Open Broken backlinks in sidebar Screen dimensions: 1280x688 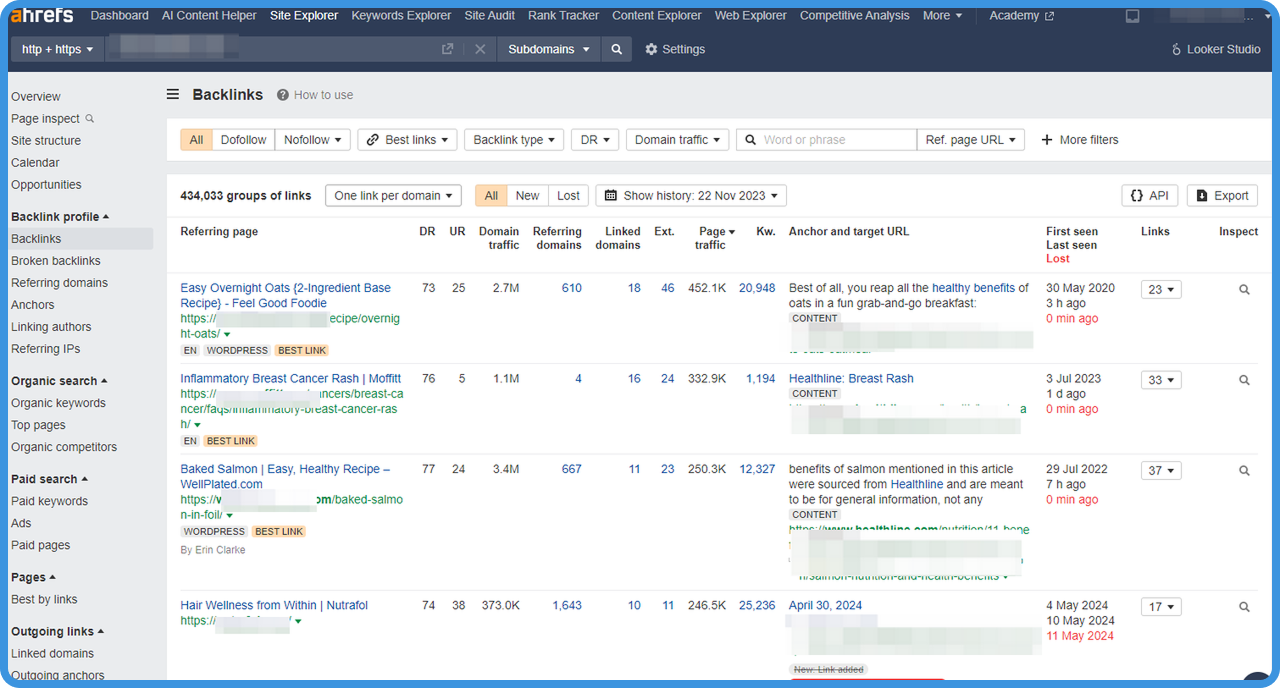tap(56, 261)
